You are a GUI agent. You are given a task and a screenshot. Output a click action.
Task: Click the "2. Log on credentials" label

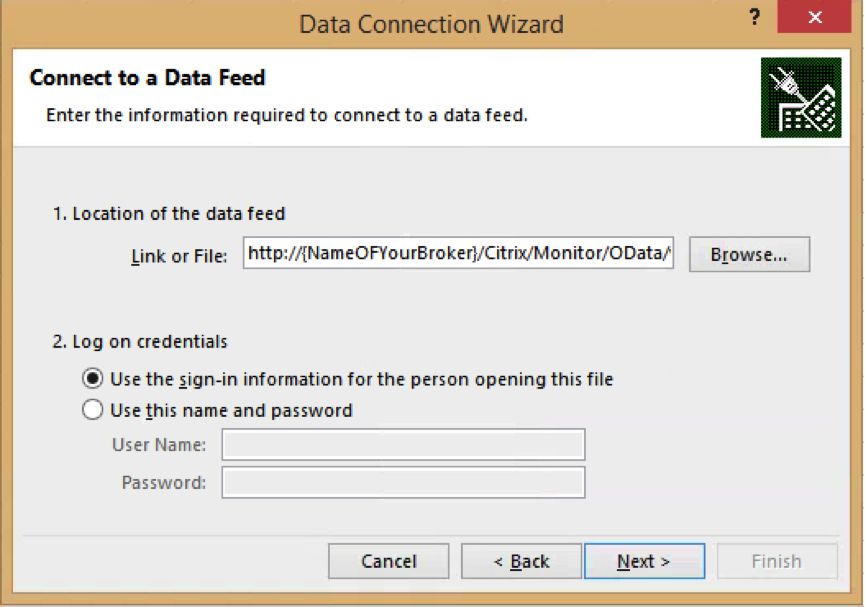tap(139, 342)
